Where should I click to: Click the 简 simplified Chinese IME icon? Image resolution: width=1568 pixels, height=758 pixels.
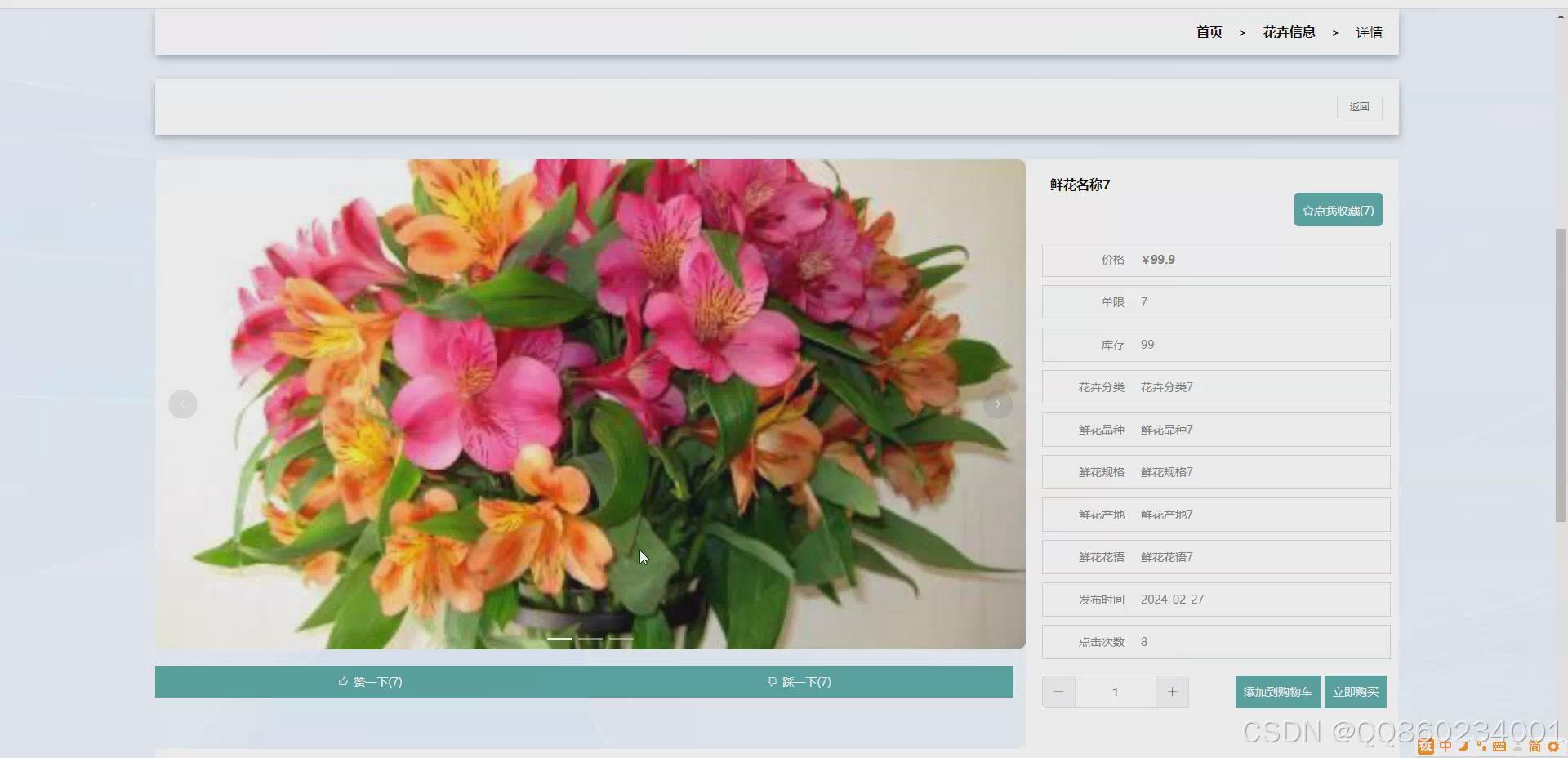pyautogui.click(x=1535, y=746)
